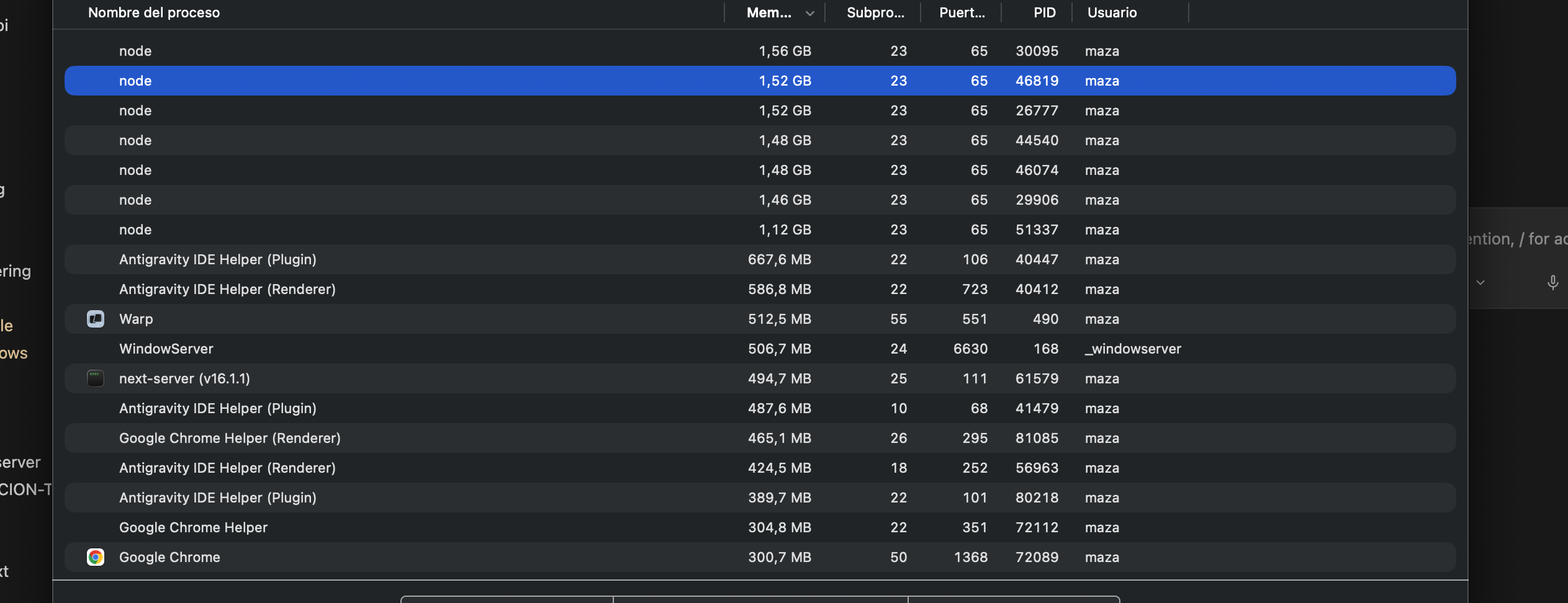This screenshot has height=603, width=1568.
Task: Click the chat input field at right
Action: pos(1518,239)
